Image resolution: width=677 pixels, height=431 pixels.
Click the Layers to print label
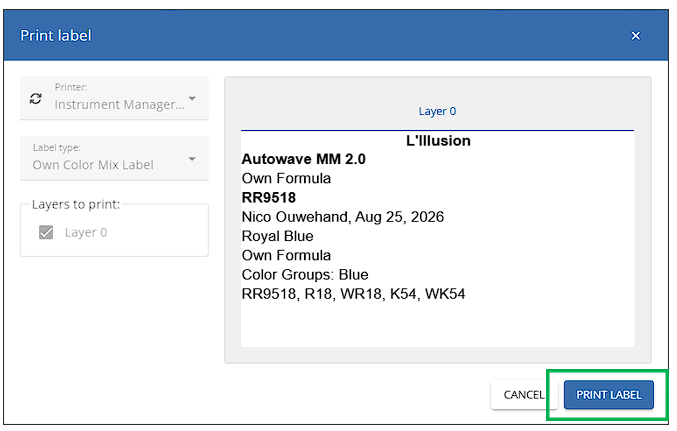[76, 204]
